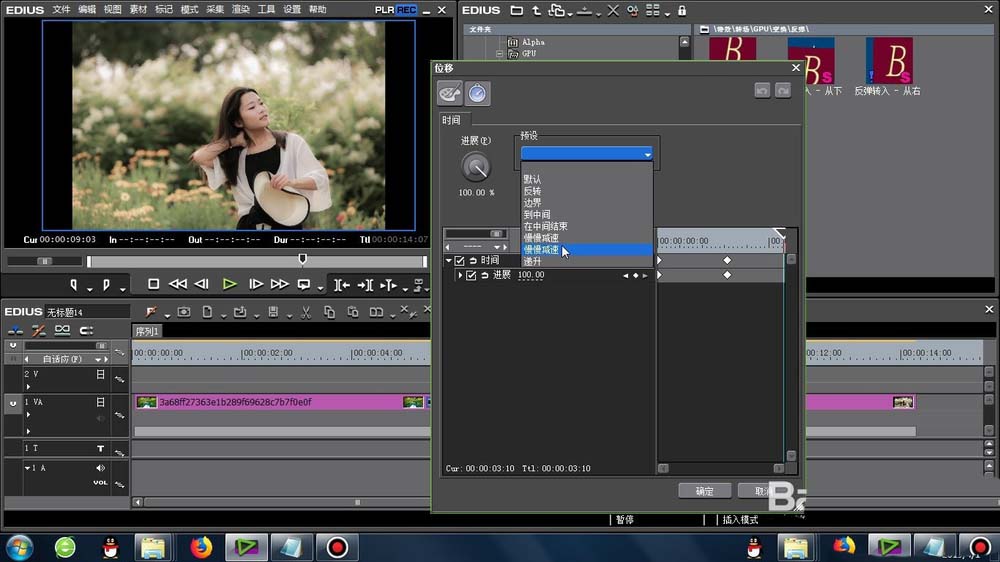Save the project using the floppy icon

[273, 312]
